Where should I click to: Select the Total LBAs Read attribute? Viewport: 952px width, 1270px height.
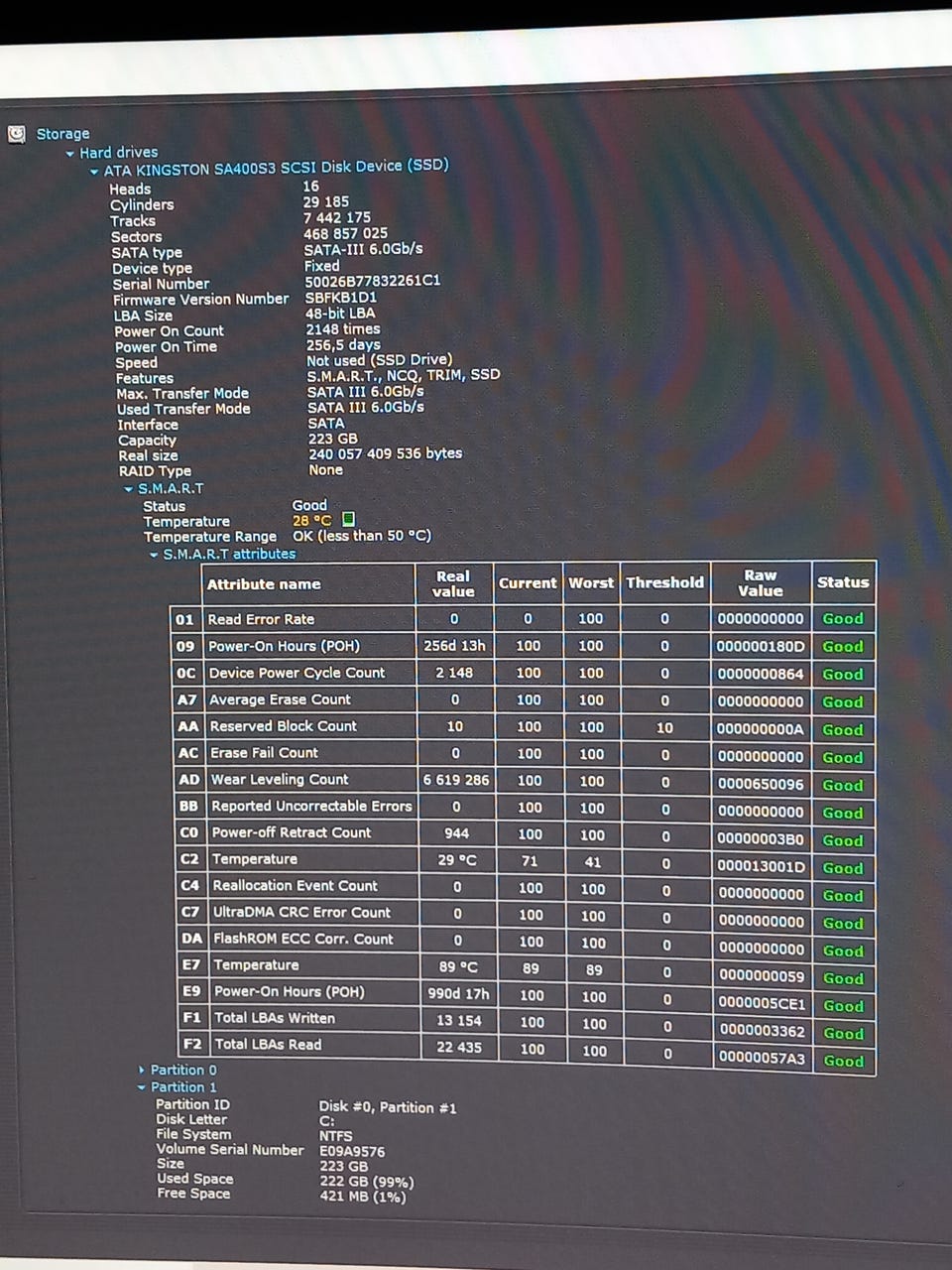click(x=268, y=1045)
